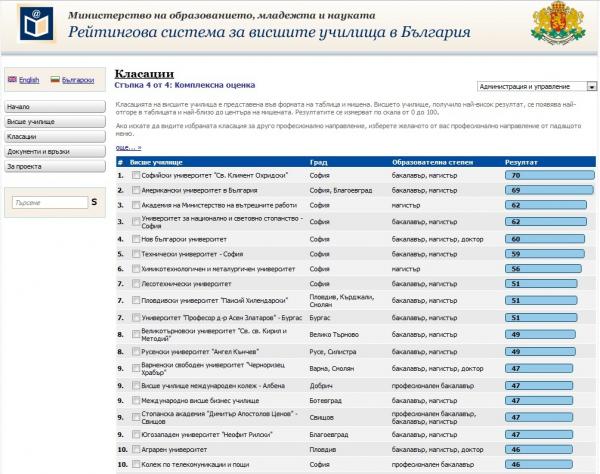Click the book logo icon in header
This screenshot has height=474, width=600.
point(36,23)
